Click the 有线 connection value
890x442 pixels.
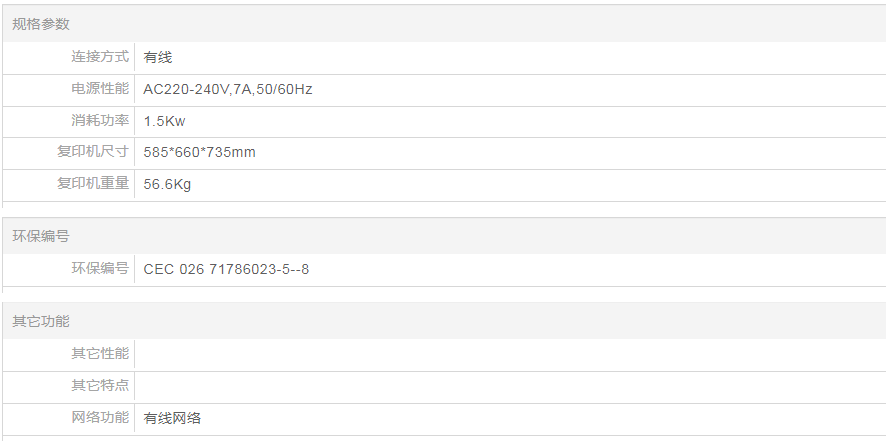(x=158, y=57)
